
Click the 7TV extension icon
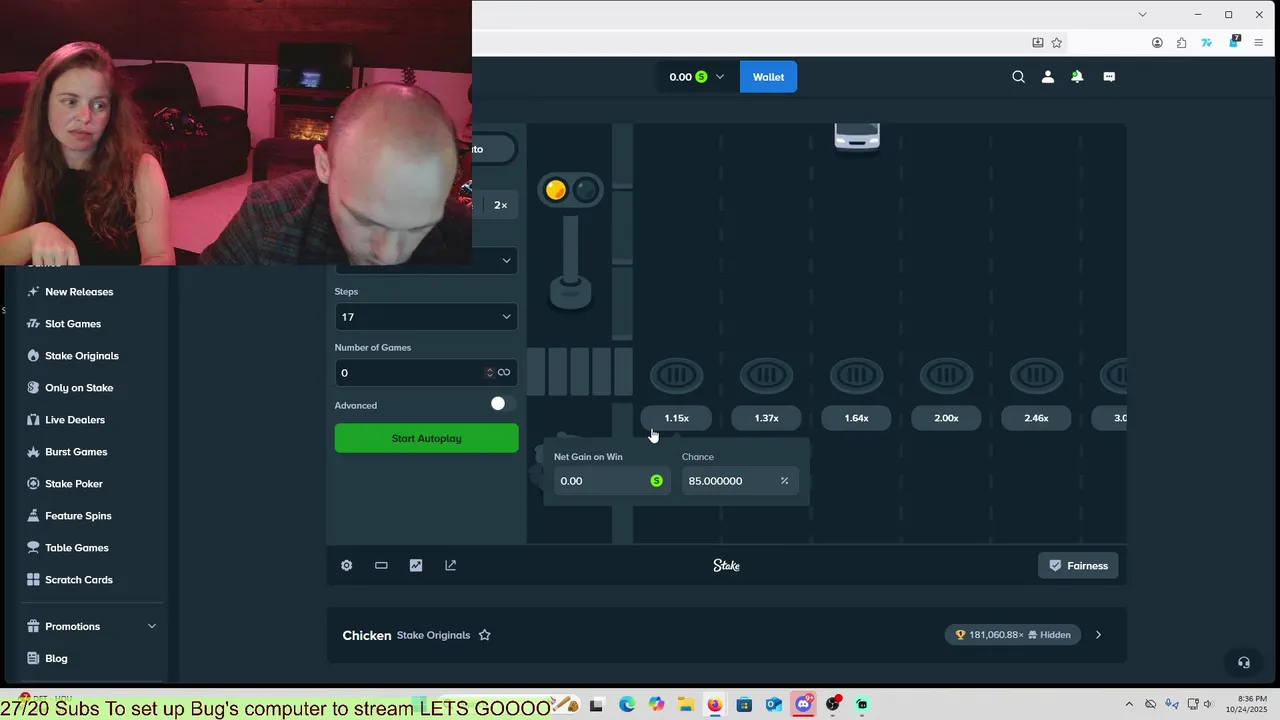[x=1207, y=43]
